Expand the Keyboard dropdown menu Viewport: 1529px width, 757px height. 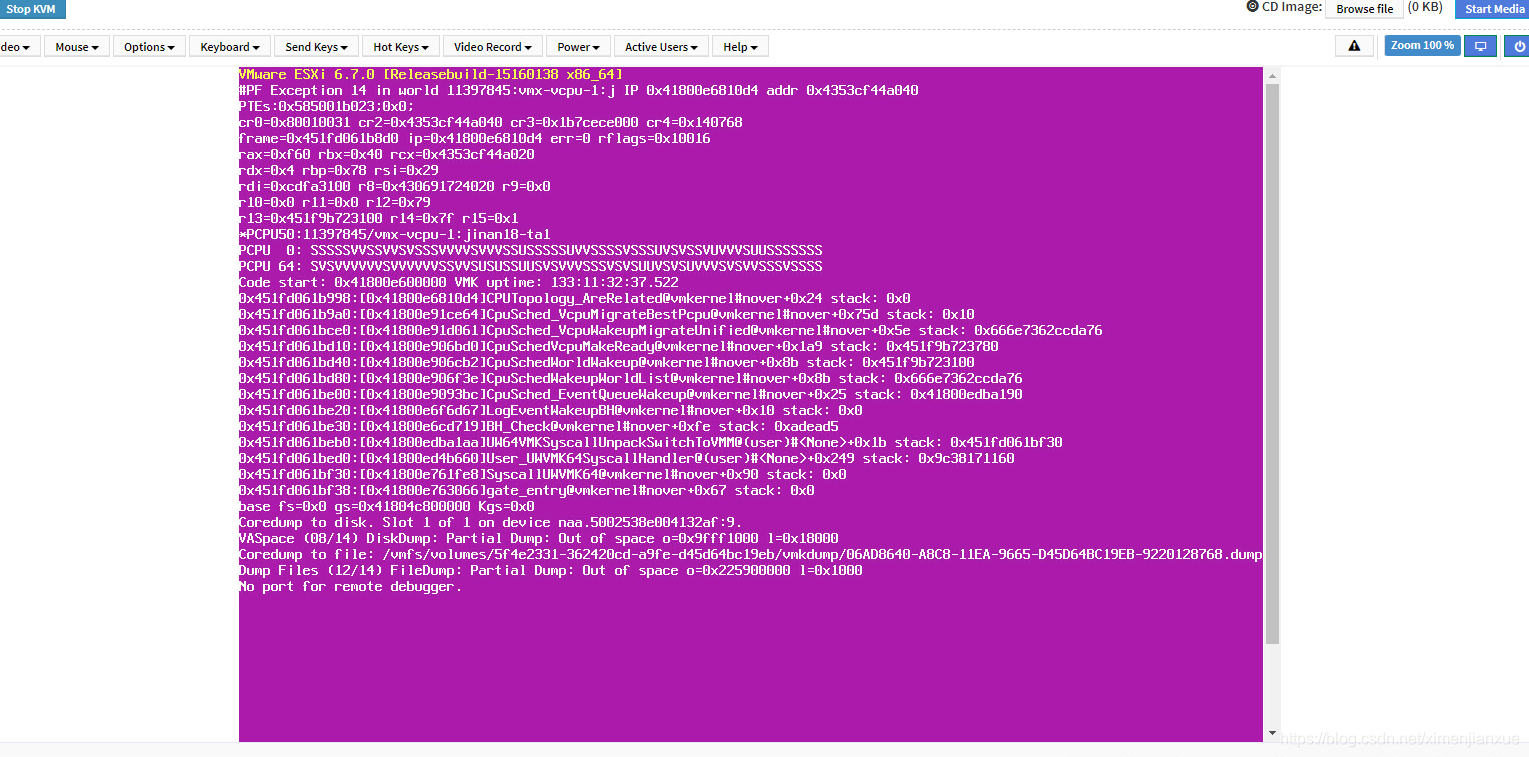[x=230, y=47]
